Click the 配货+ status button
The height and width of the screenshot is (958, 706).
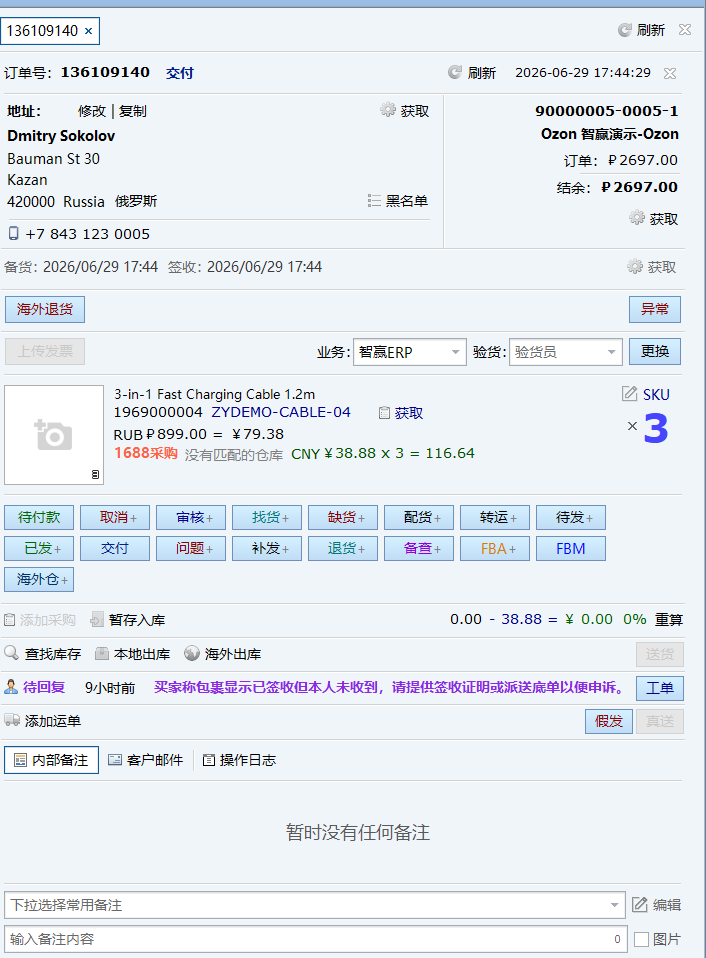pyautogui.click(x=419, y=517)
